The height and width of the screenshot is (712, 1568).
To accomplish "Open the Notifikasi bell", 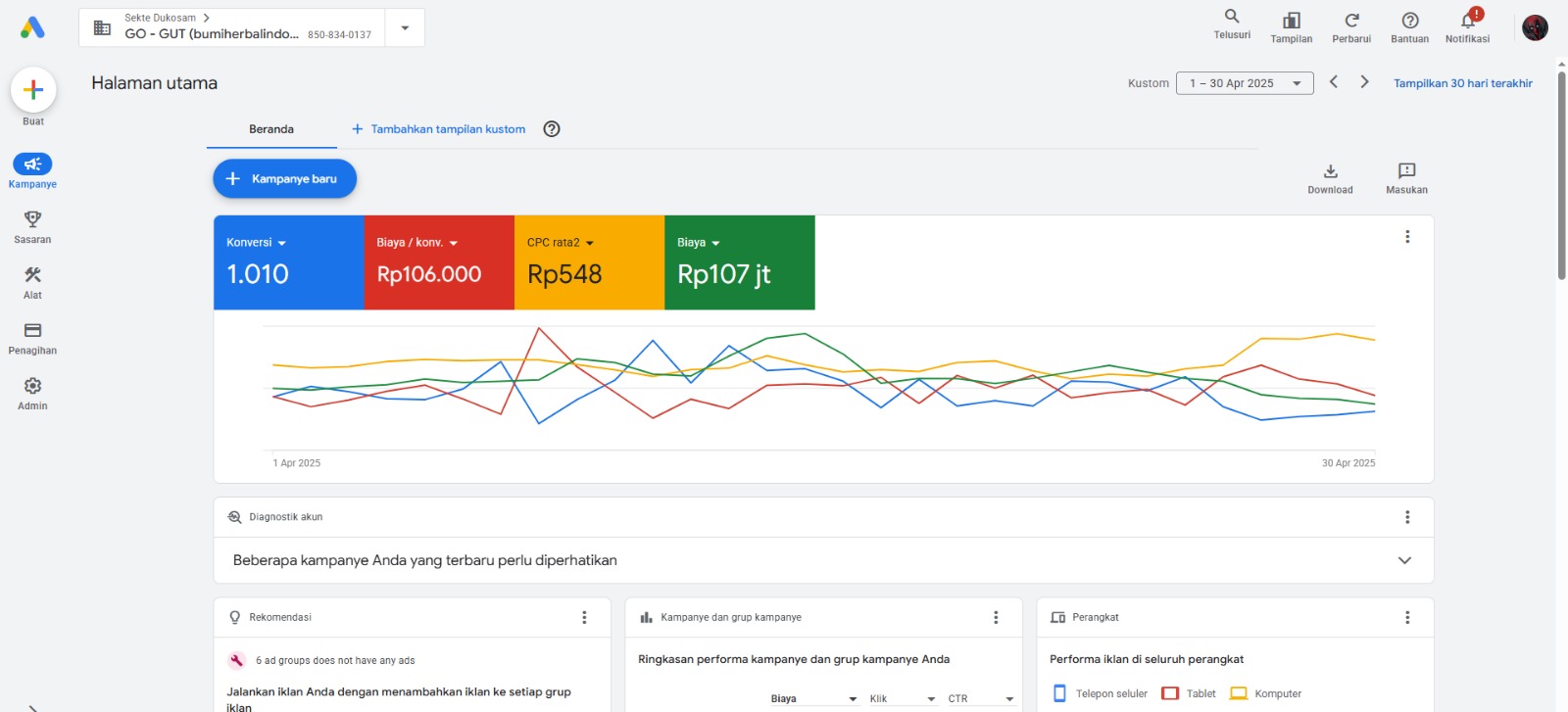I will pos(1468,21).
